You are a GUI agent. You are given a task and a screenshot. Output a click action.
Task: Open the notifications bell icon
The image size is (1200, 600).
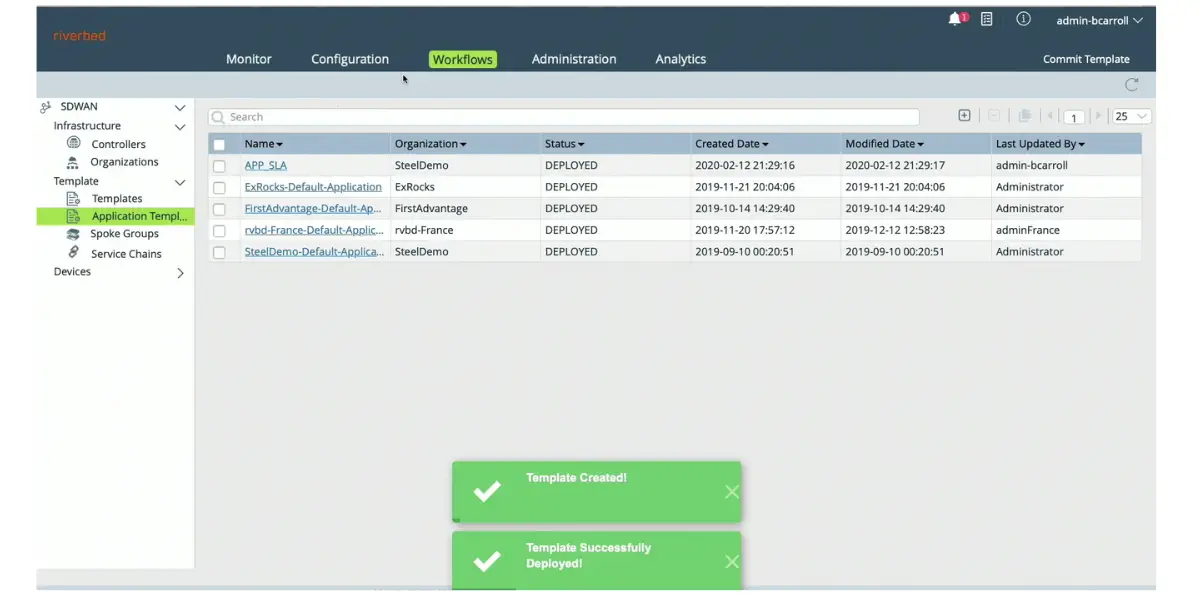(x=956, y=19)
